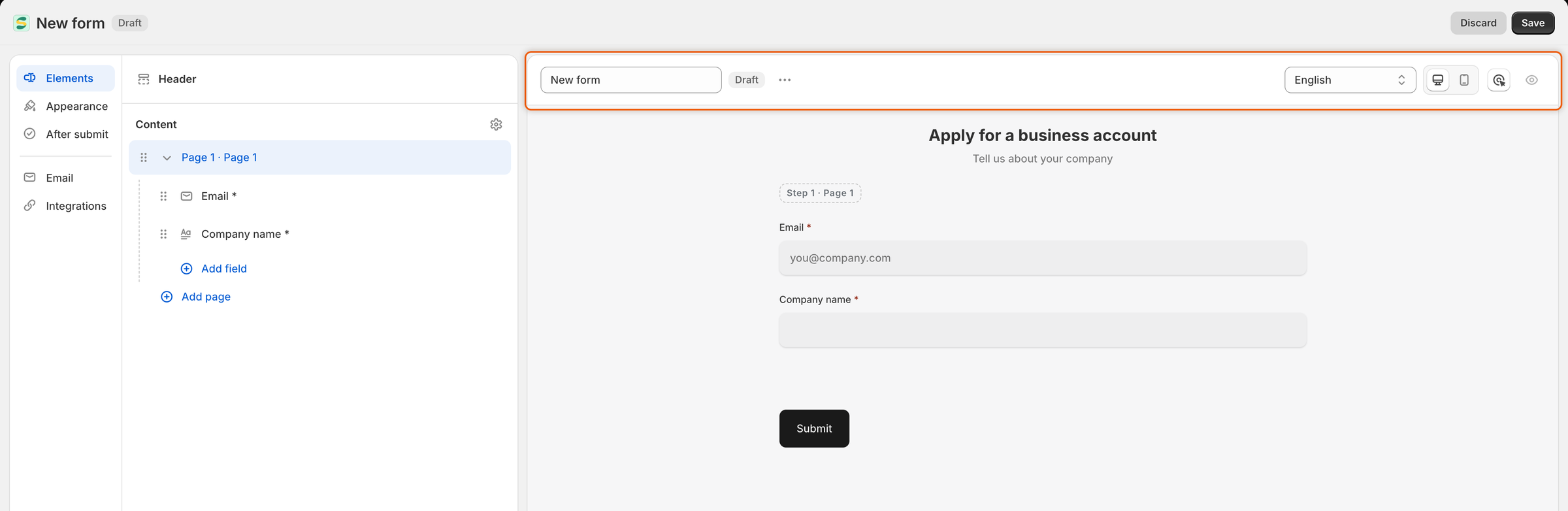
Task: Click the Draft badge beside page title
Action: [129, 23]
